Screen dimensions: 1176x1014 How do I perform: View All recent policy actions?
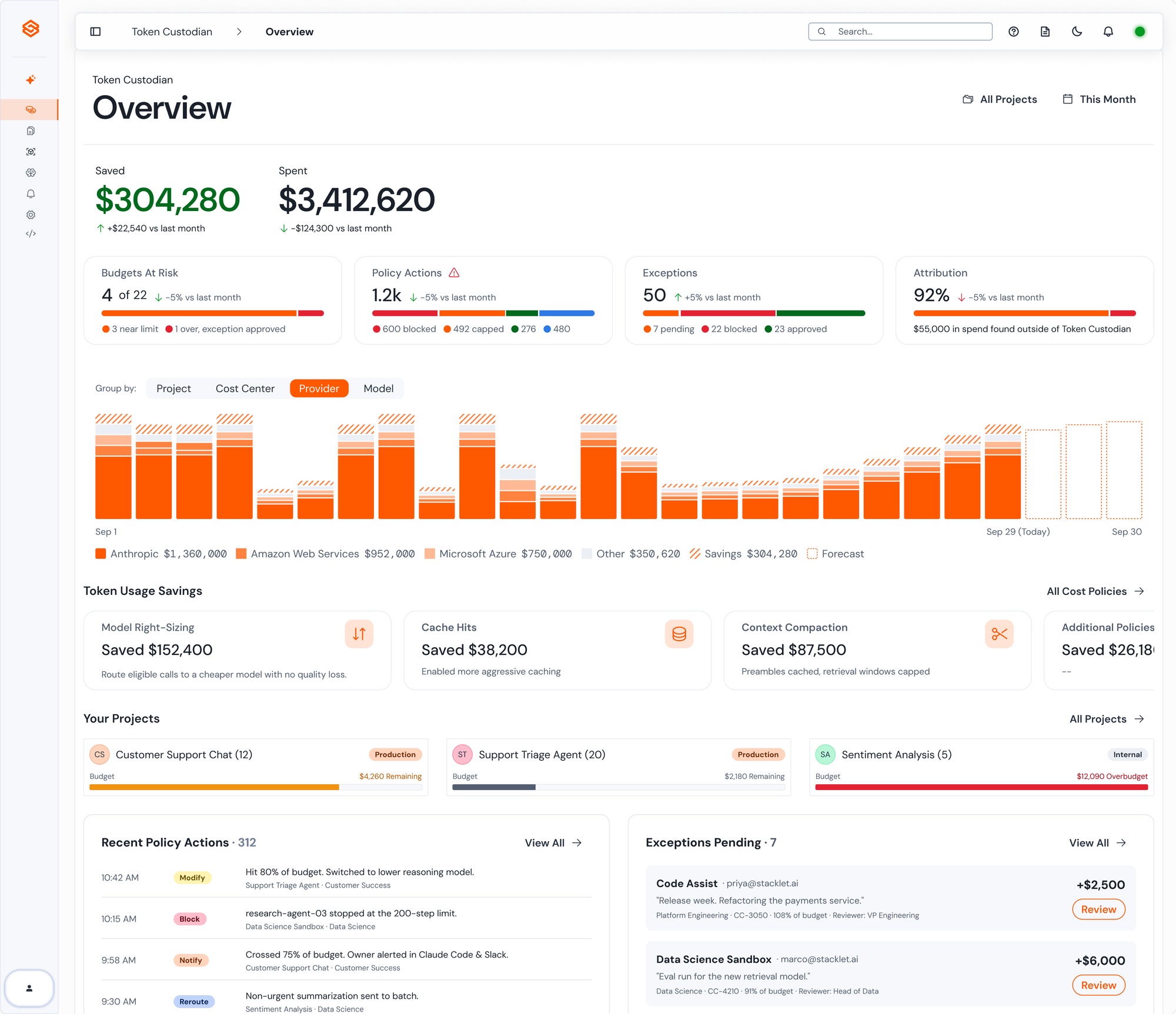tap(553, 843)
